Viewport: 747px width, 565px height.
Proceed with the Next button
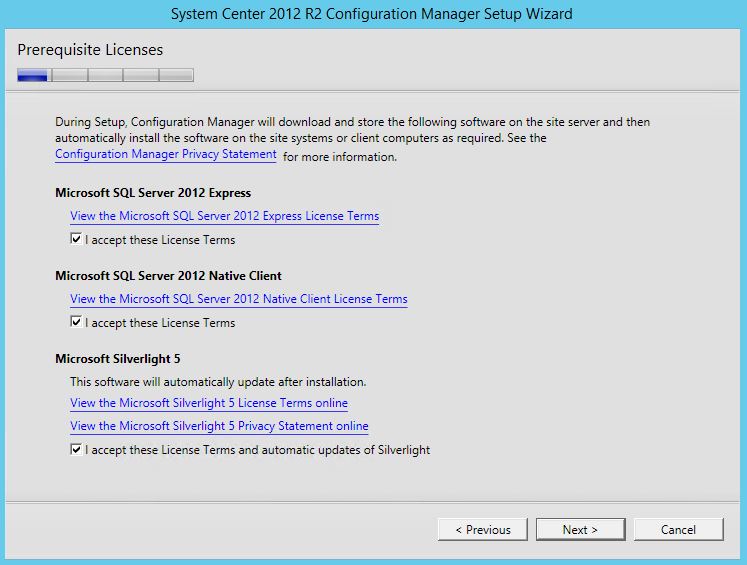click(x=580, y=530)
